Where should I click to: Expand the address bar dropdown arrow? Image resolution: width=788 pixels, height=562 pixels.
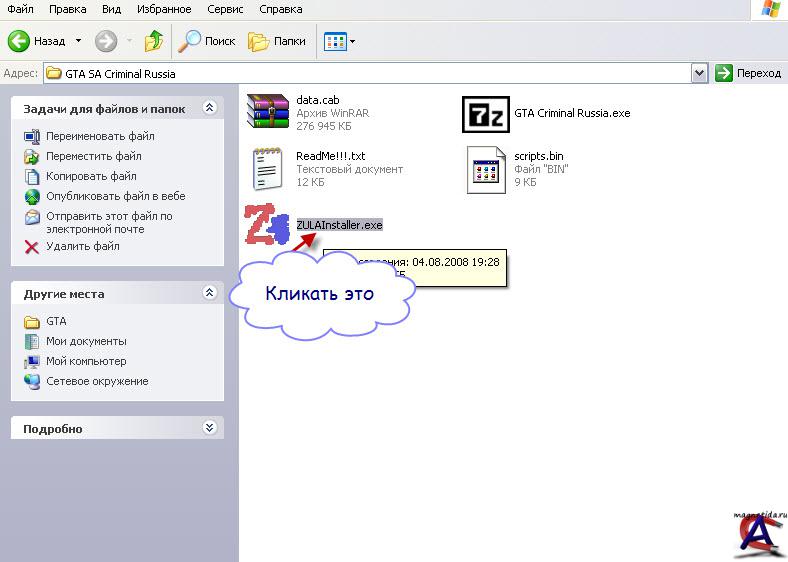(x=699, y=73)
